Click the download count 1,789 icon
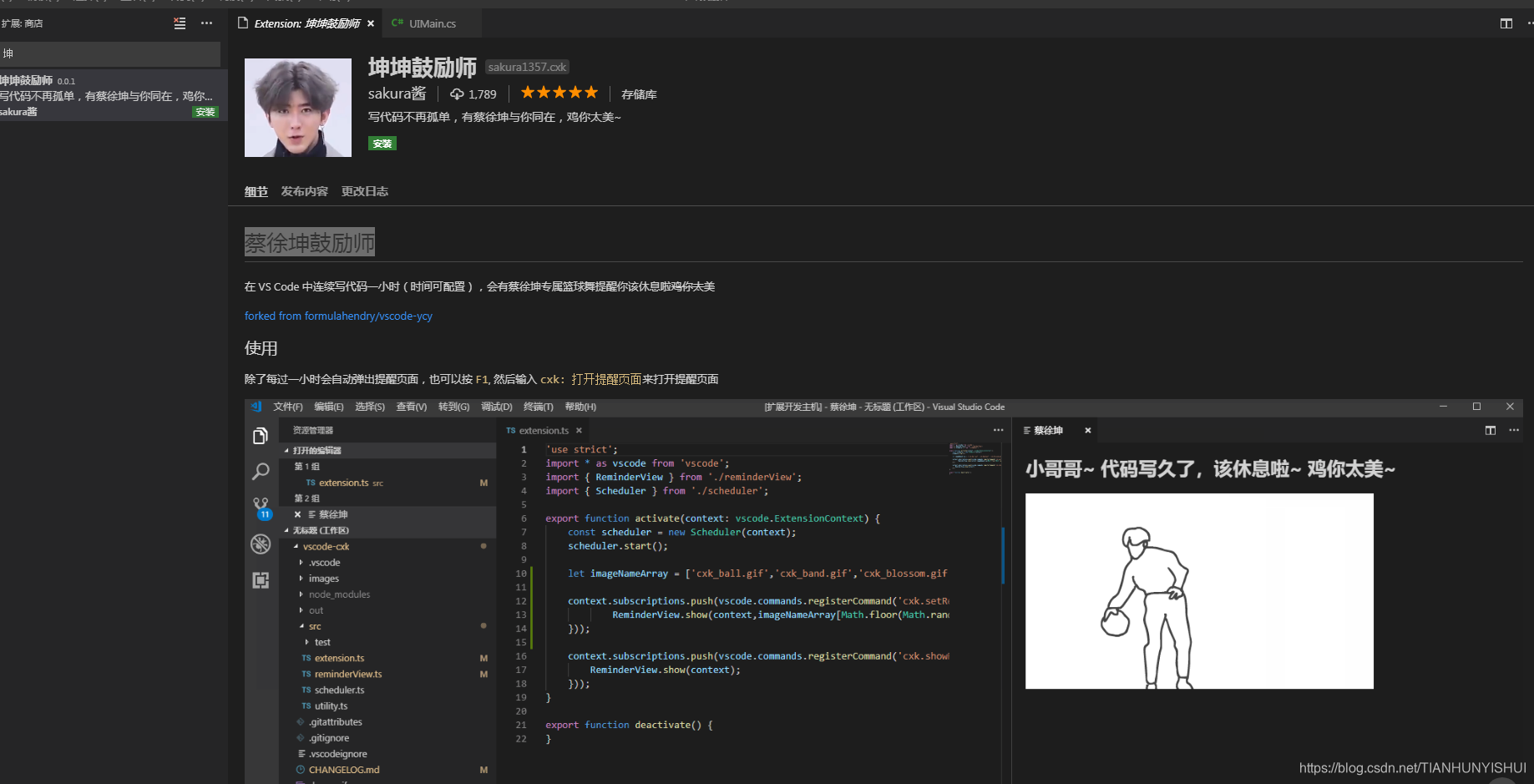This screenshot has height=784, width=1534. pos(457,94)
